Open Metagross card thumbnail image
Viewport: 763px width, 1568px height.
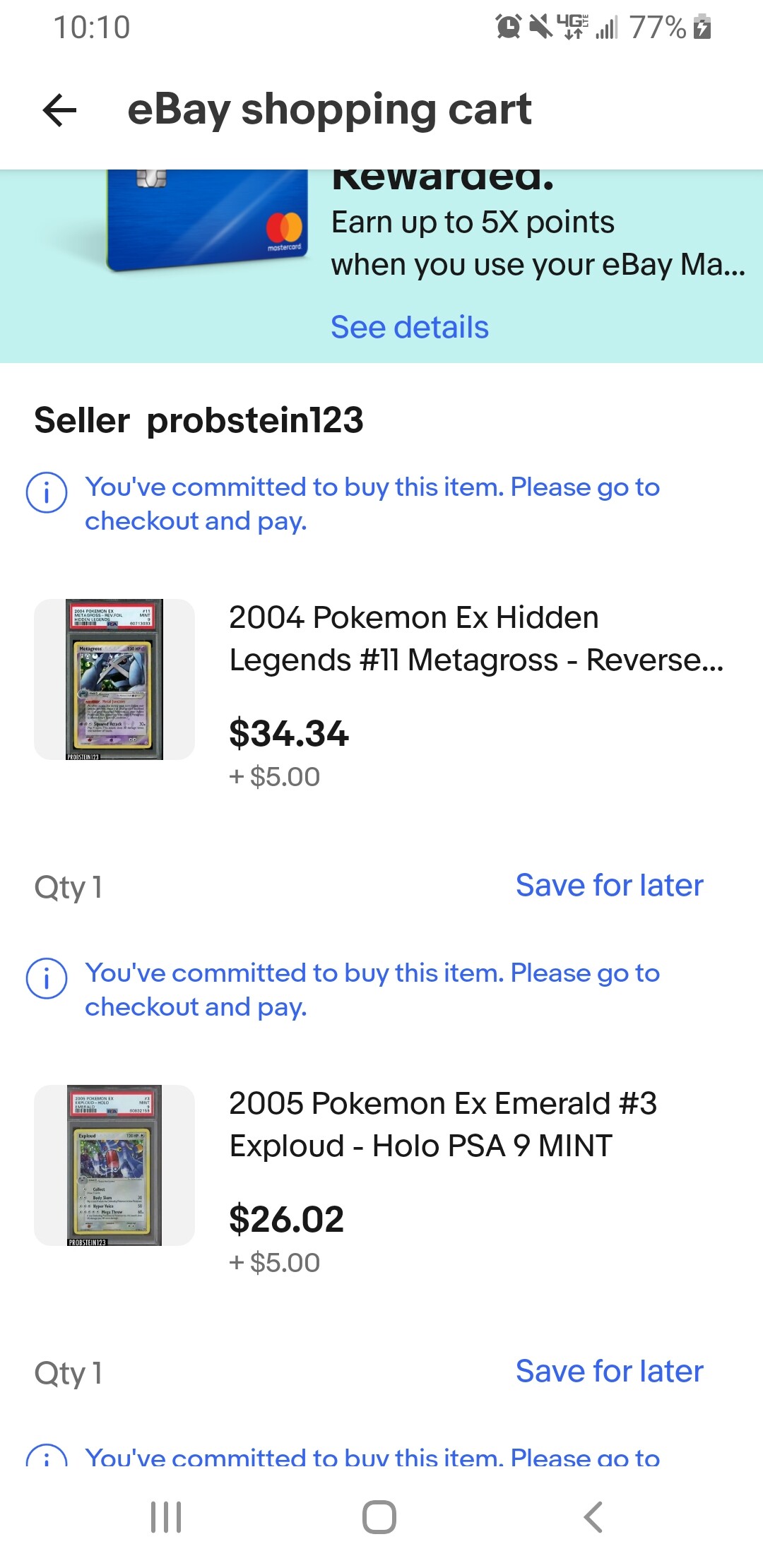coord(114,679)
